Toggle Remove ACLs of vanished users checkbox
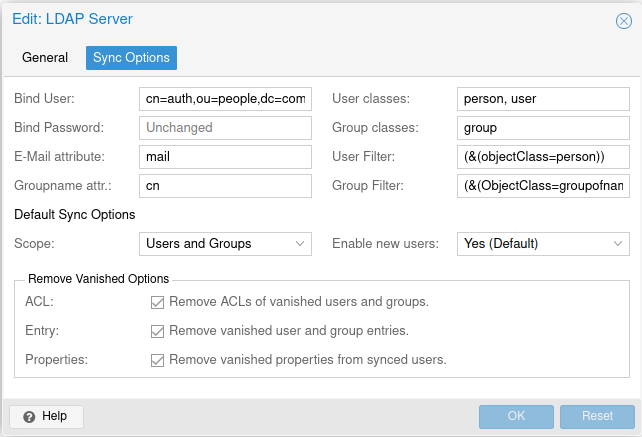 click(x=157, y=302)
